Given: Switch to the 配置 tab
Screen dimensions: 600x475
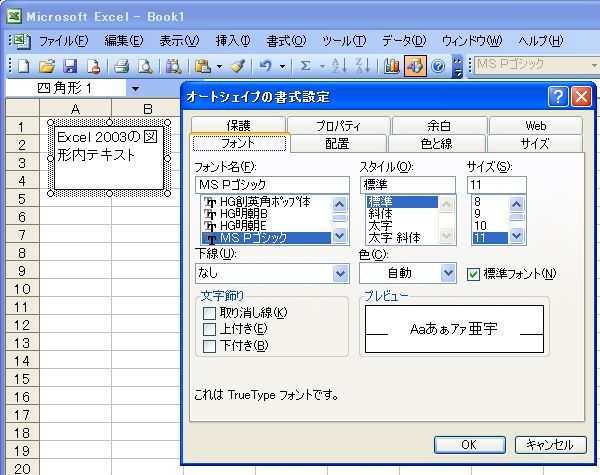Looking at the screenshot, I should point(338,144).
